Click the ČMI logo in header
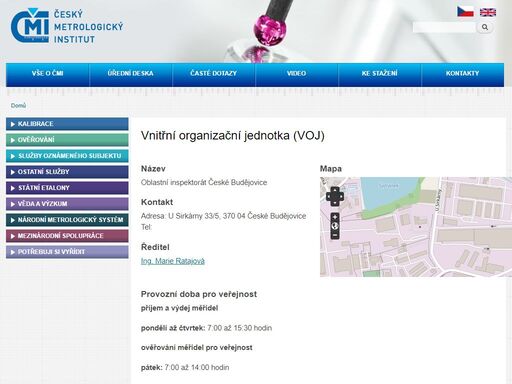The image size is (512, 384). click(67, 26)
